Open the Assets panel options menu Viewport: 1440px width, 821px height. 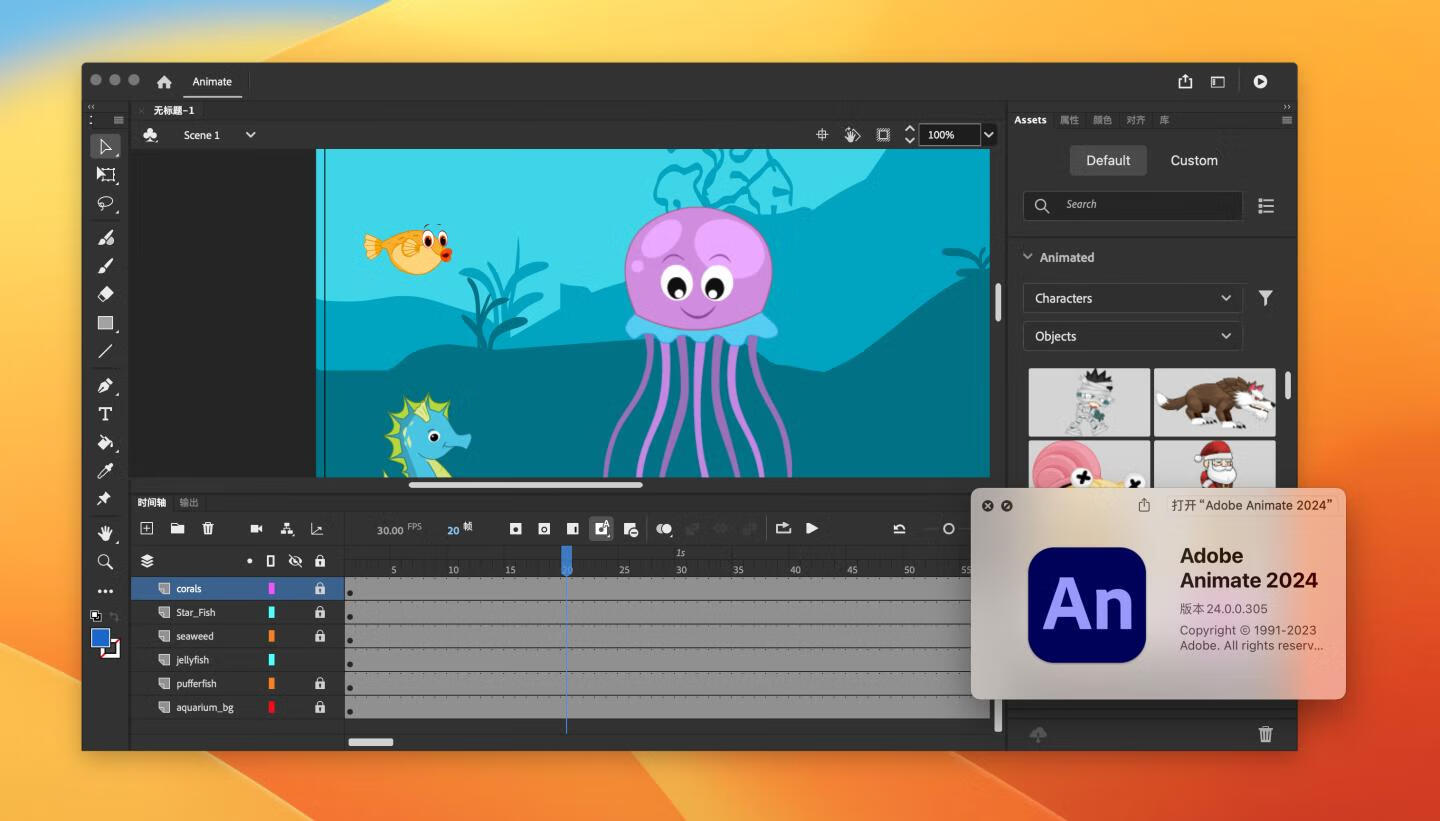[x=1287, y=120]
